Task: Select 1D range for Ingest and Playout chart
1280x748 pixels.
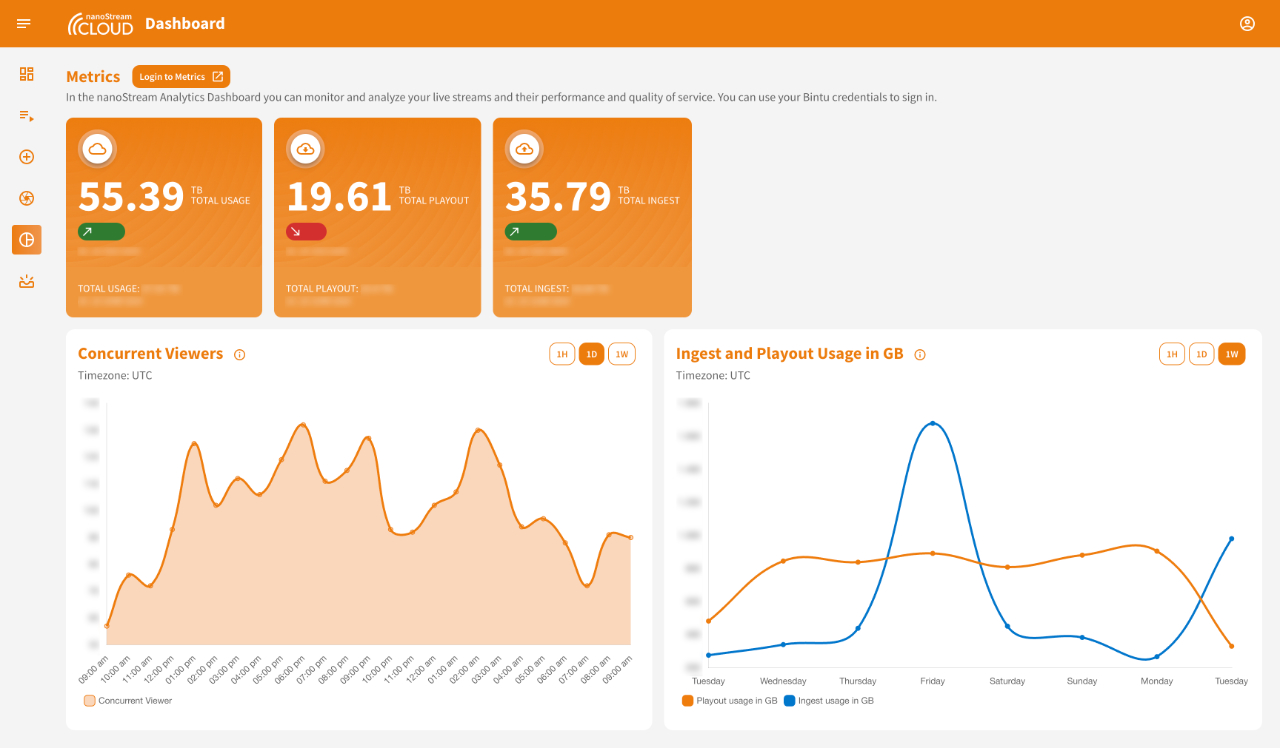Action: pyautogui.click(x=1202, y=354)
